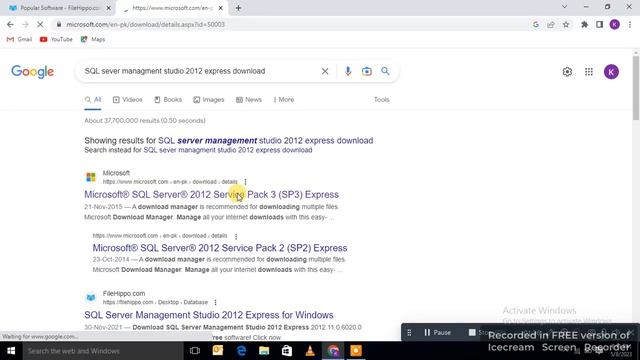Open options for the SP3 result
The width and height of the screenshot is (640, 360).
pyautogui.click(x=245, y=182)
